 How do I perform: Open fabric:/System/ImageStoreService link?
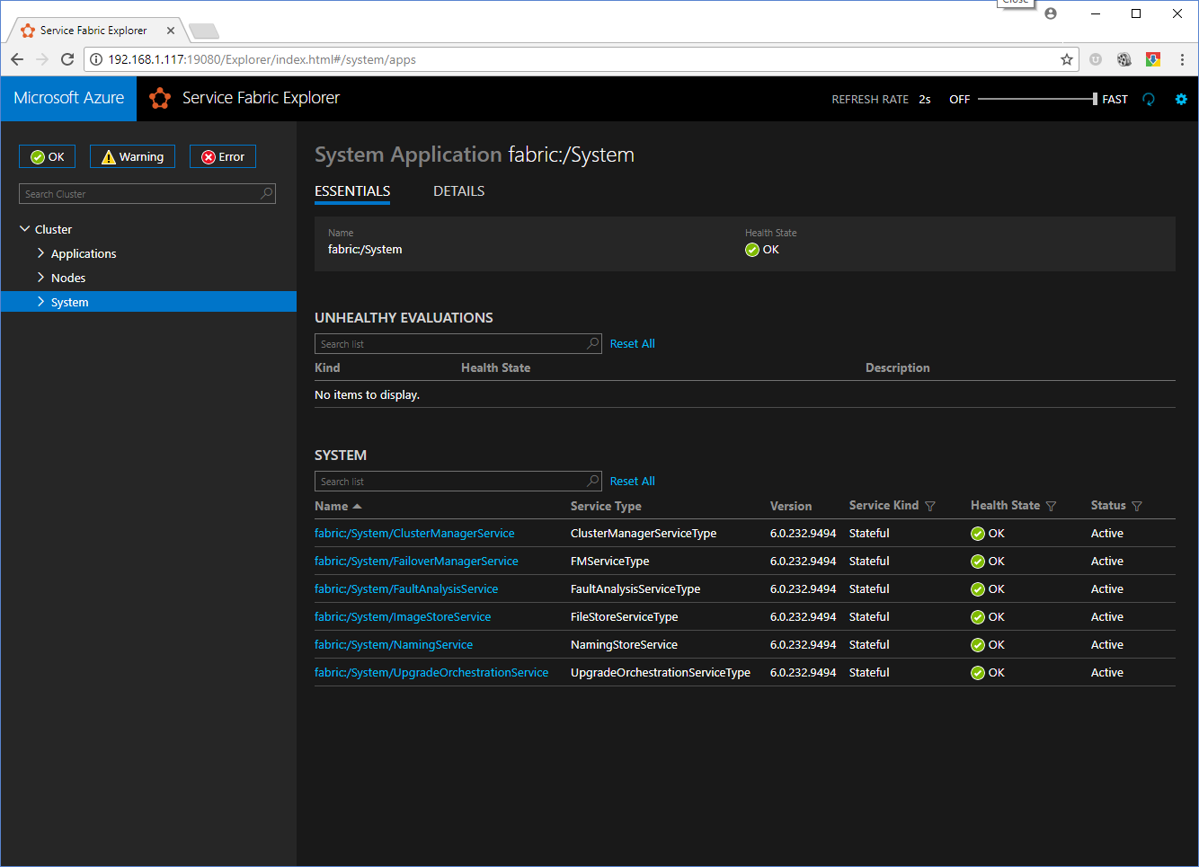tap(402, 616)
